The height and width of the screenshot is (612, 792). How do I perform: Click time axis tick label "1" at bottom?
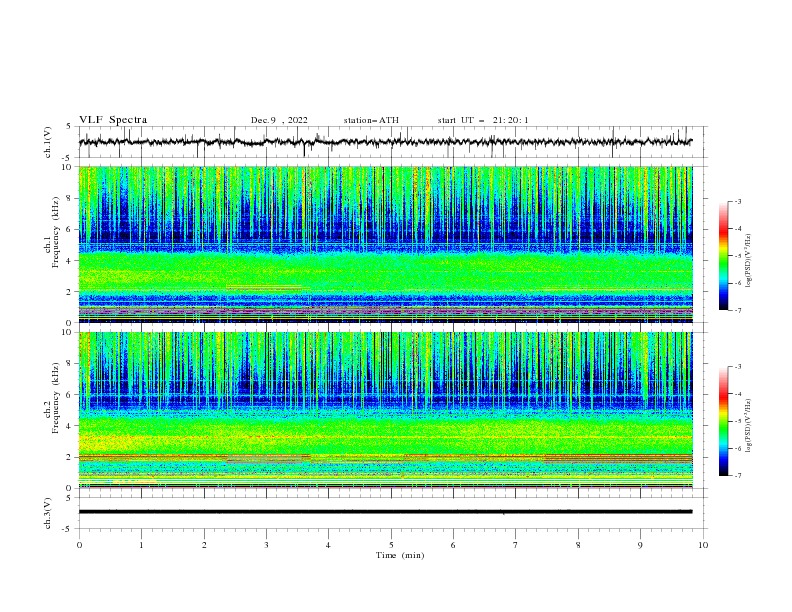click(x=141, y=545)
